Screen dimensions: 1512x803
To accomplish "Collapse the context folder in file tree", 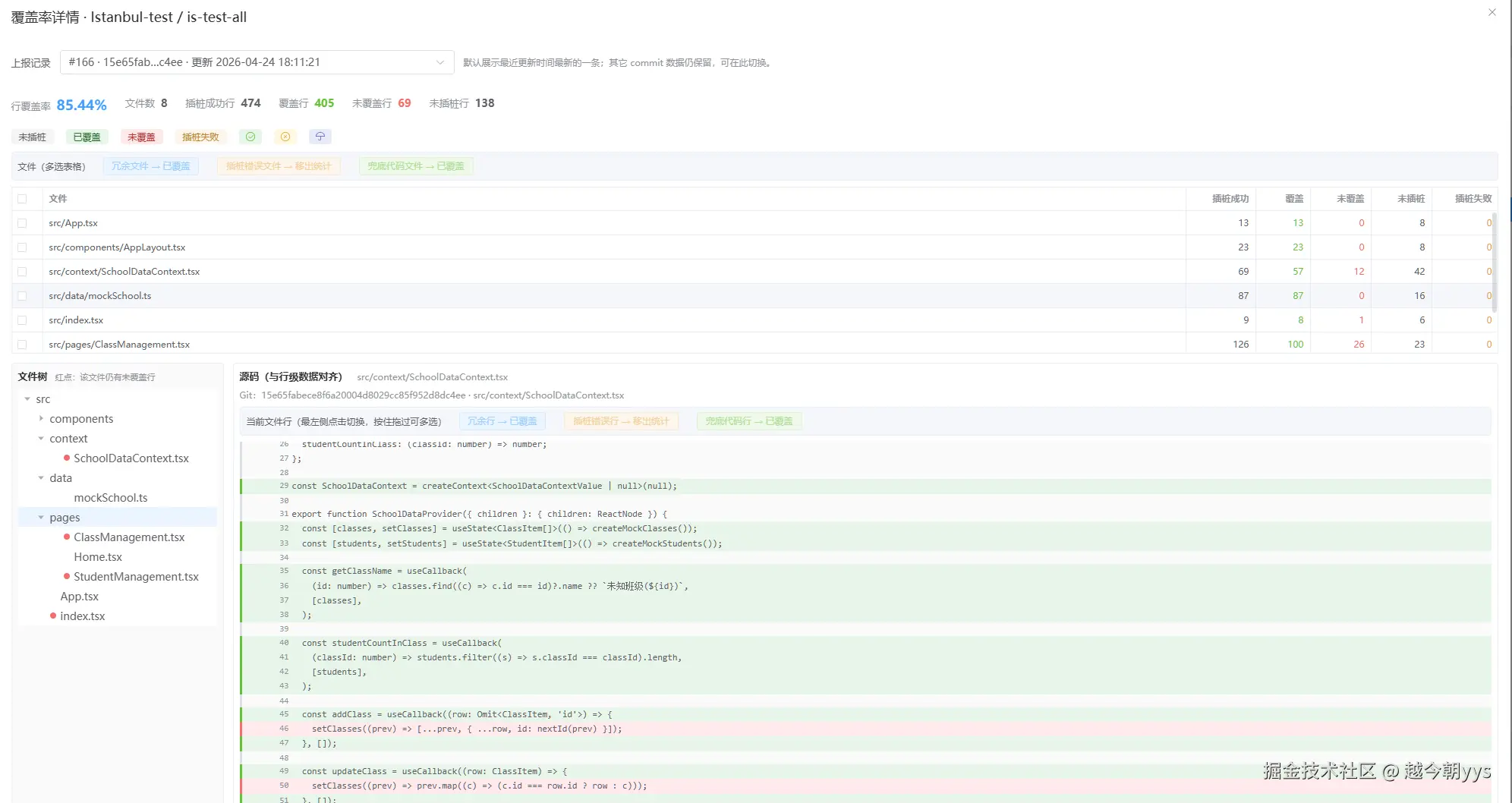I will (41, 439).
